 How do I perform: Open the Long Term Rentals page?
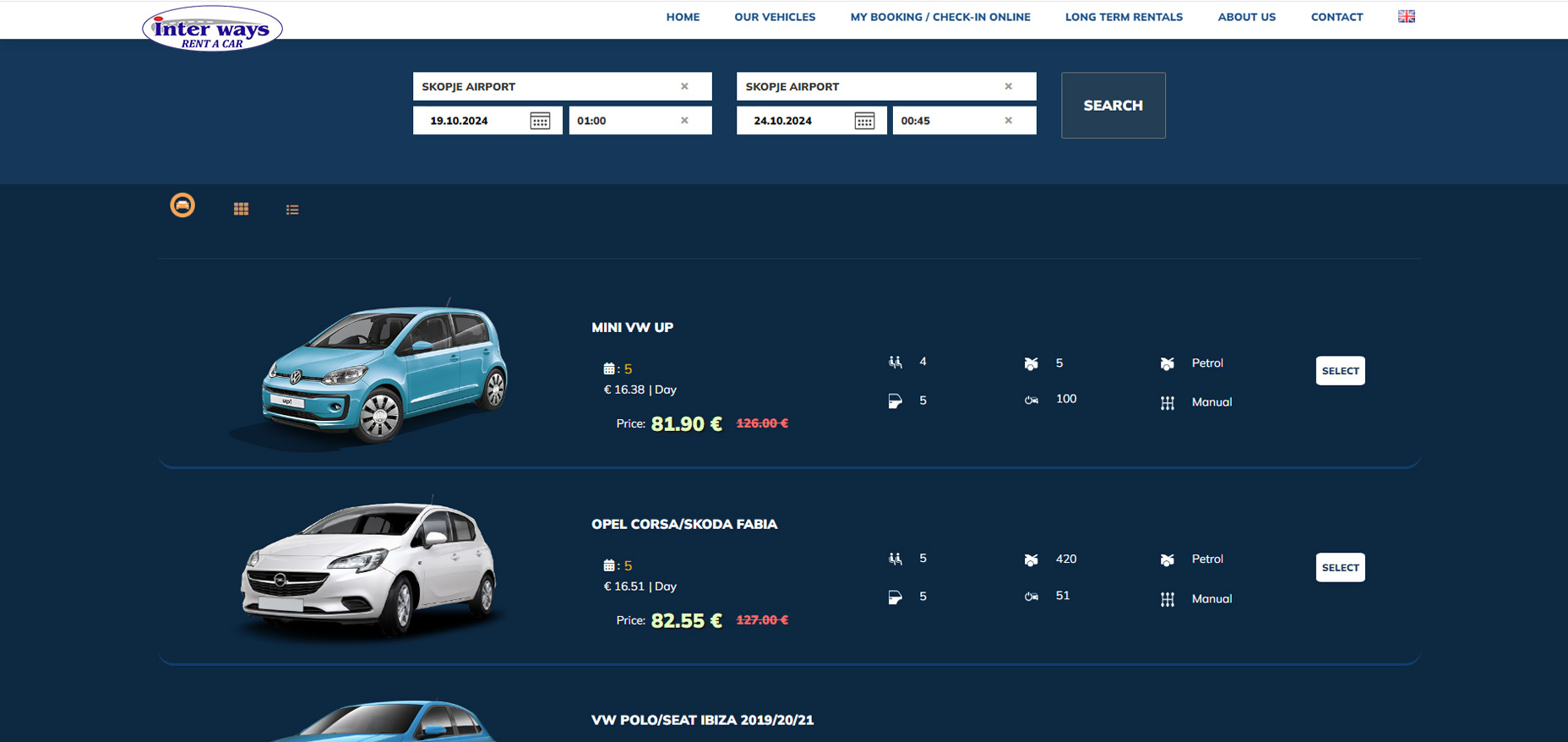(x=1124, y=17)
